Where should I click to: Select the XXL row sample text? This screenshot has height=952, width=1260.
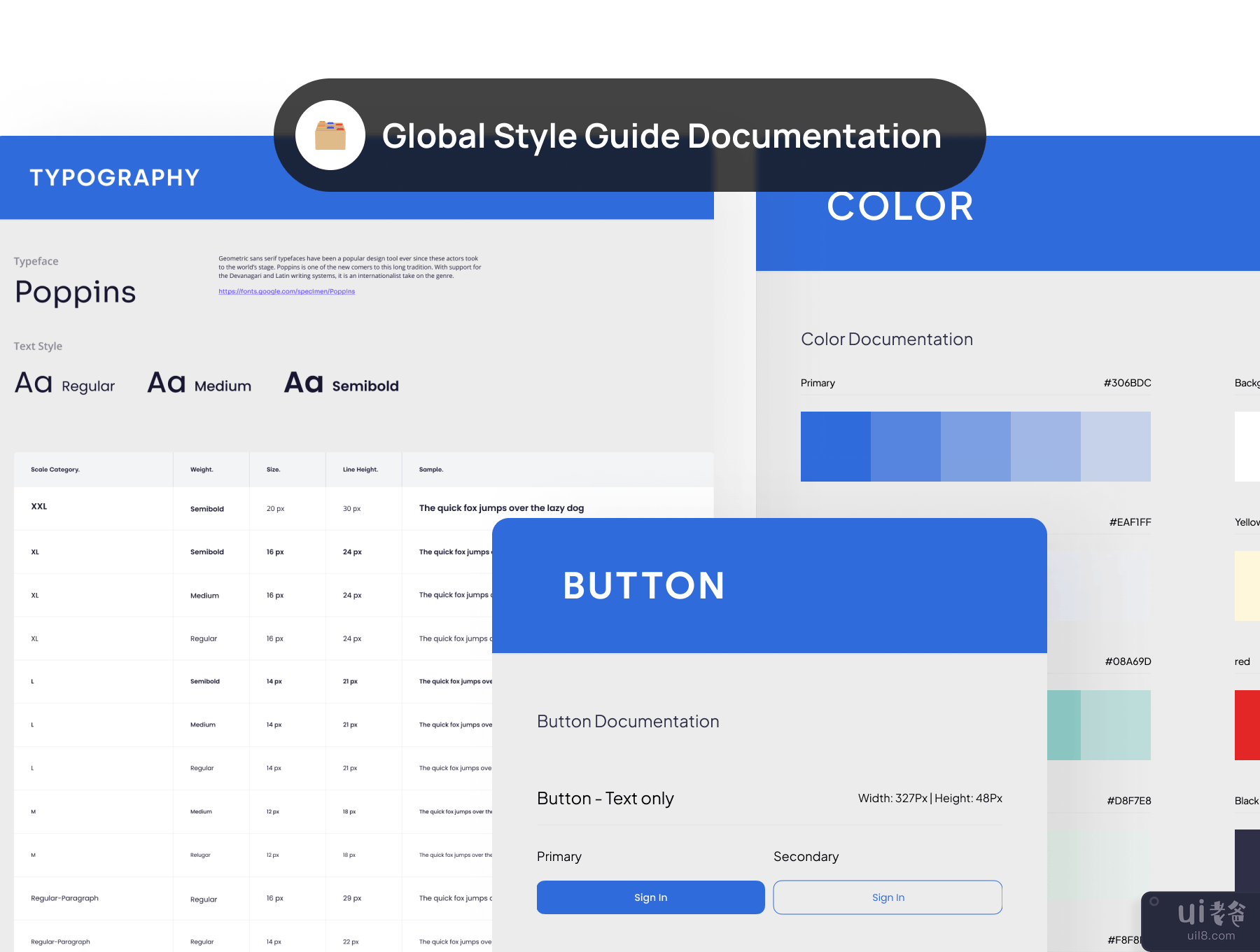tap(501, 508)
